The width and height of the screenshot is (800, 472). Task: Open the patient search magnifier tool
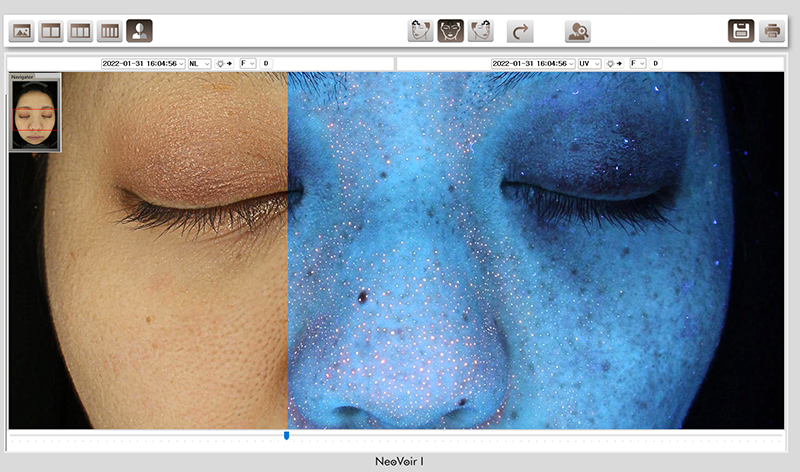pos(577,31)
